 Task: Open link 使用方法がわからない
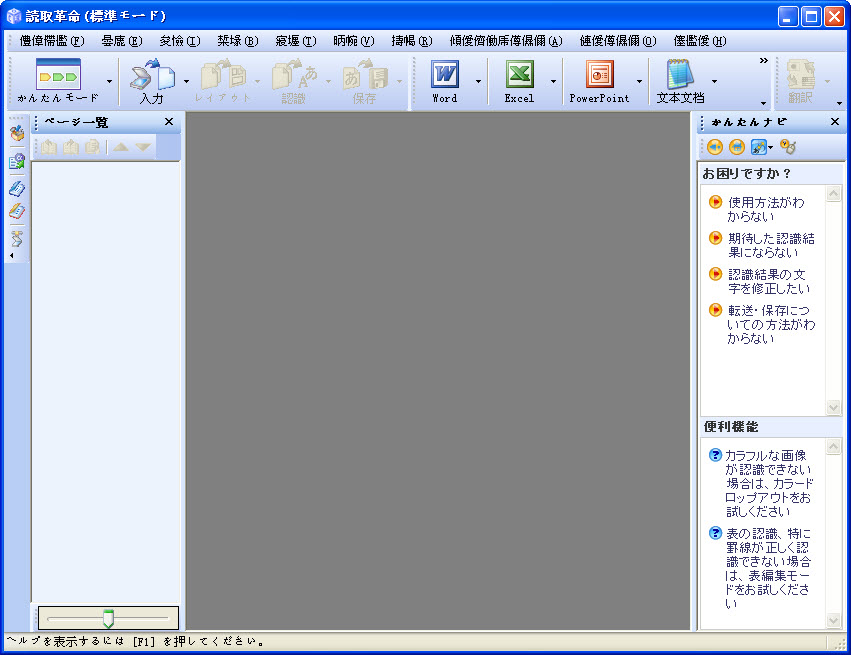[x=766, y=209]
